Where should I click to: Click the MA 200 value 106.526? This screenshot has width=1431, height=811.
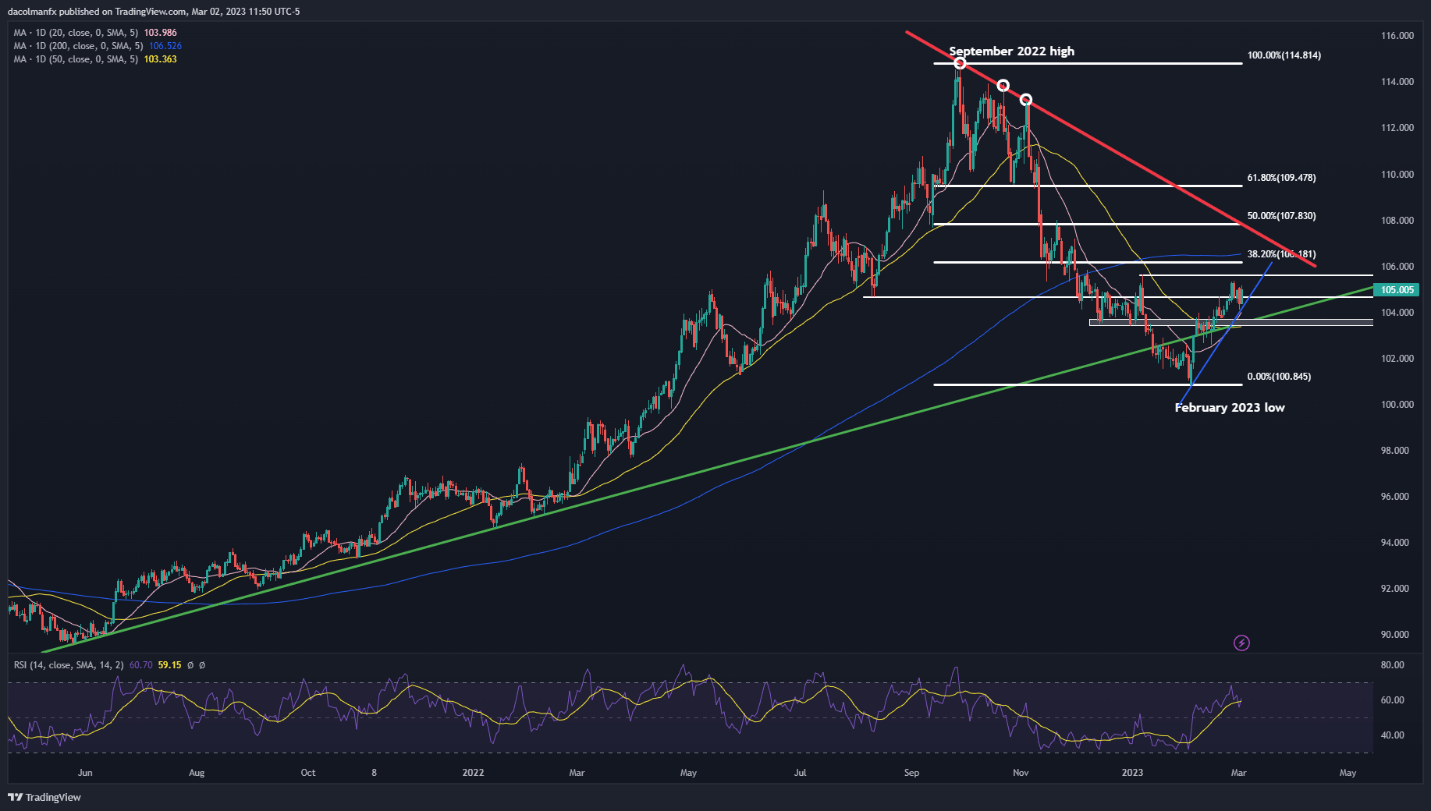pyautogui.click(x=164, y=46)
